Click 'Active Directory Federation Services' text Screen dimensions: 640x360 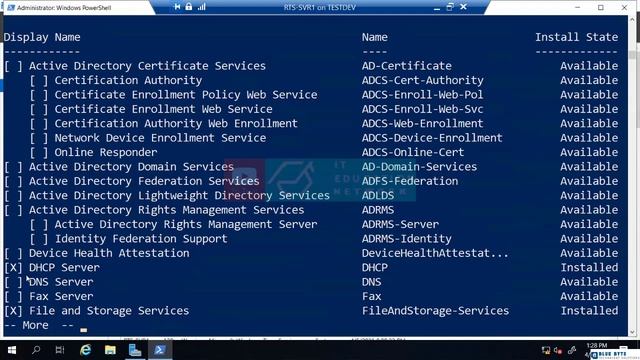144,181
